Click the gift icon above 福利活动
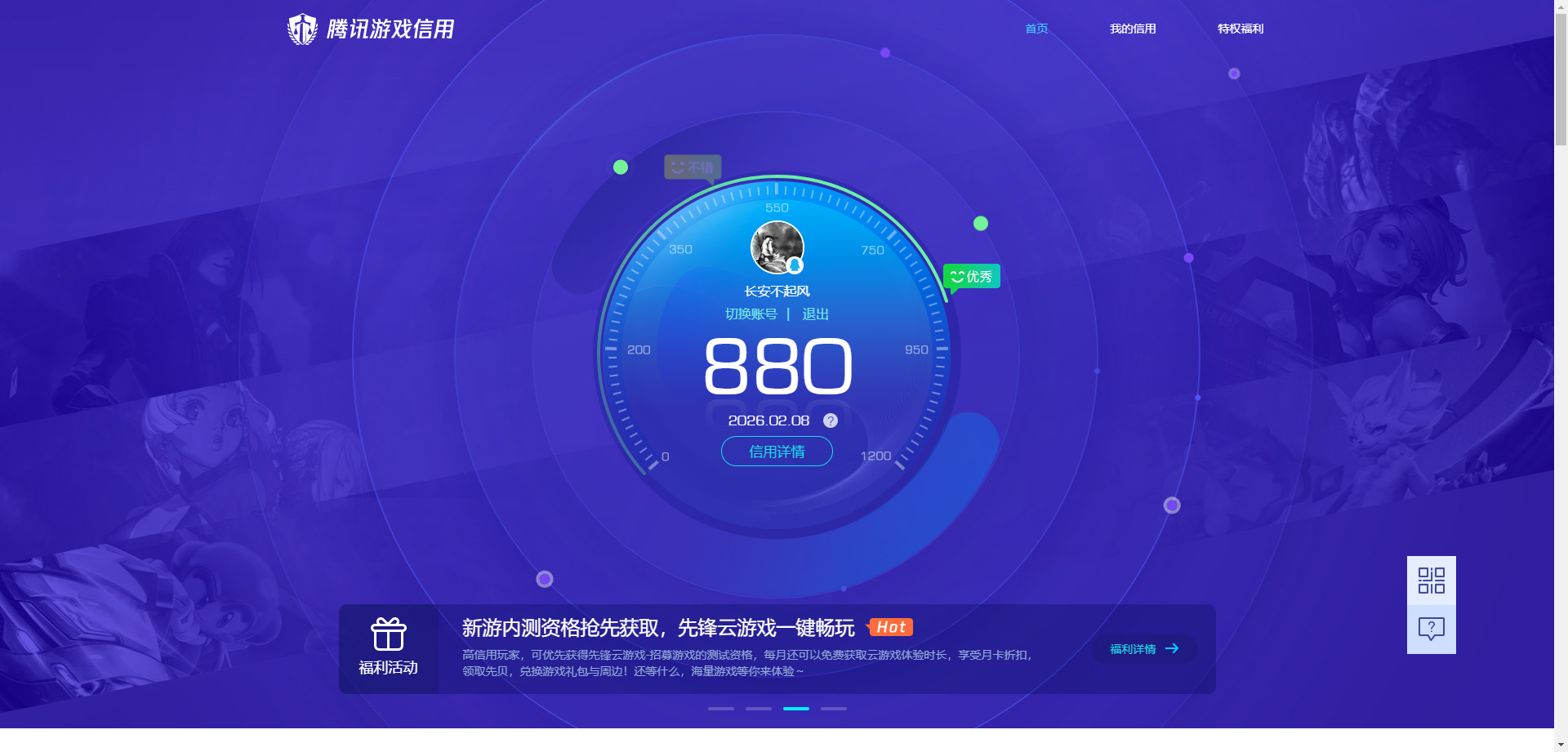Viewport: 1568px width, 752px height. [x=388, y=635]
